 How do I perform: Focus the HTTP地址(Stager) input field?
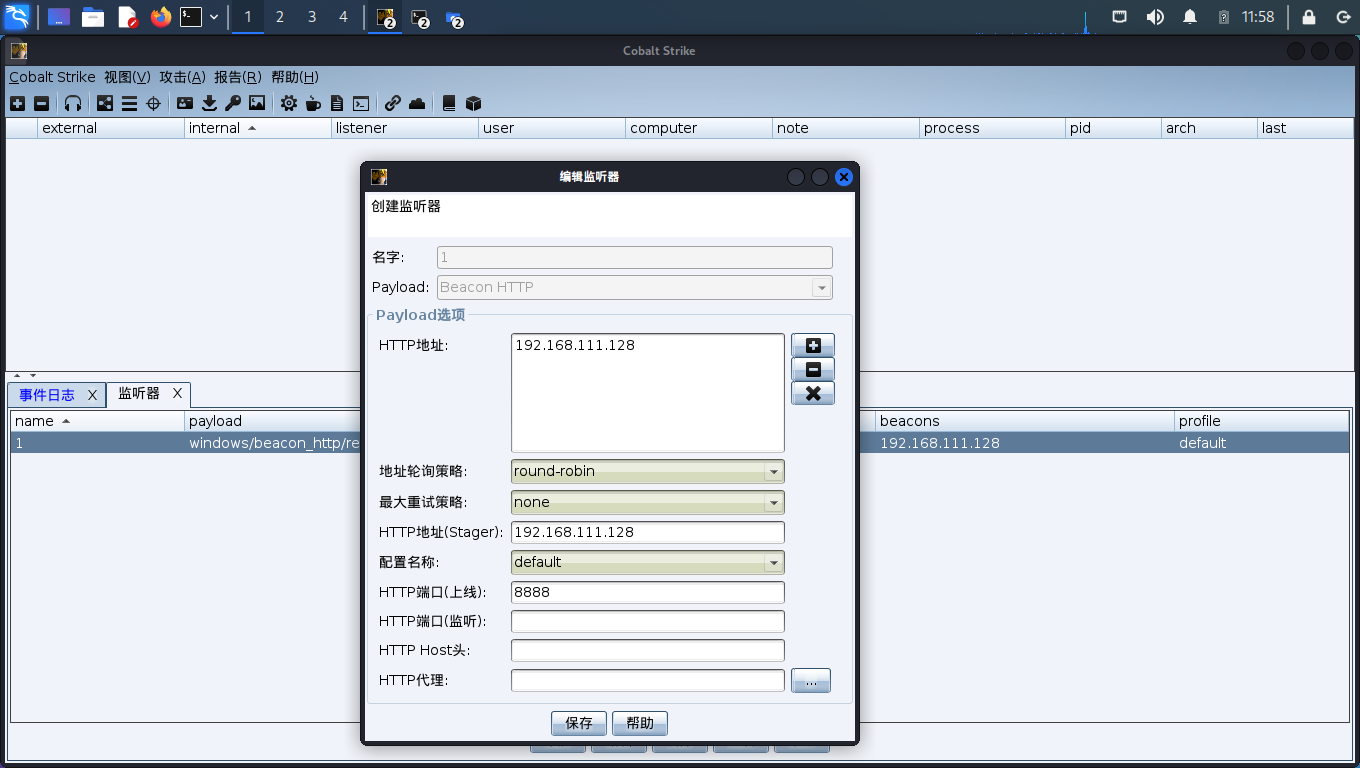(648, 532)
